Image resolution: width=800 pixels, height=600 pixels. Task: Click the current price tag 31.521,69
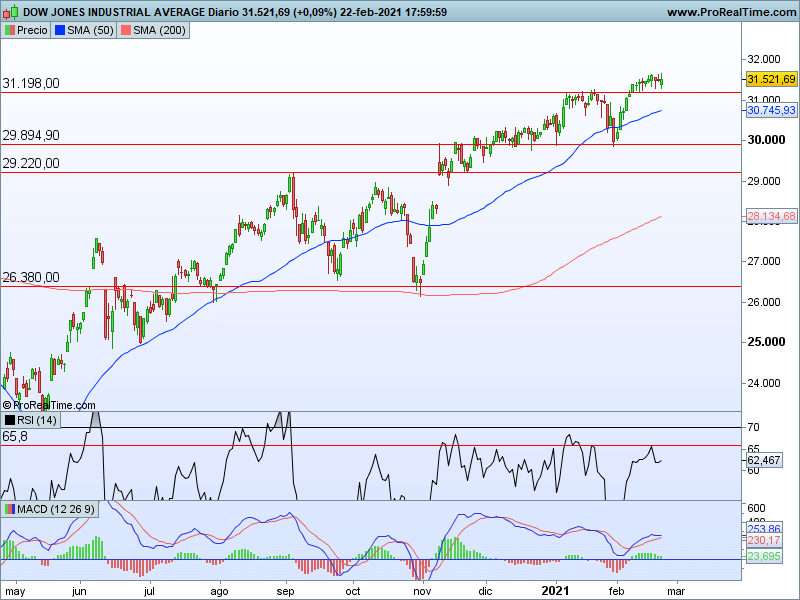771,79
